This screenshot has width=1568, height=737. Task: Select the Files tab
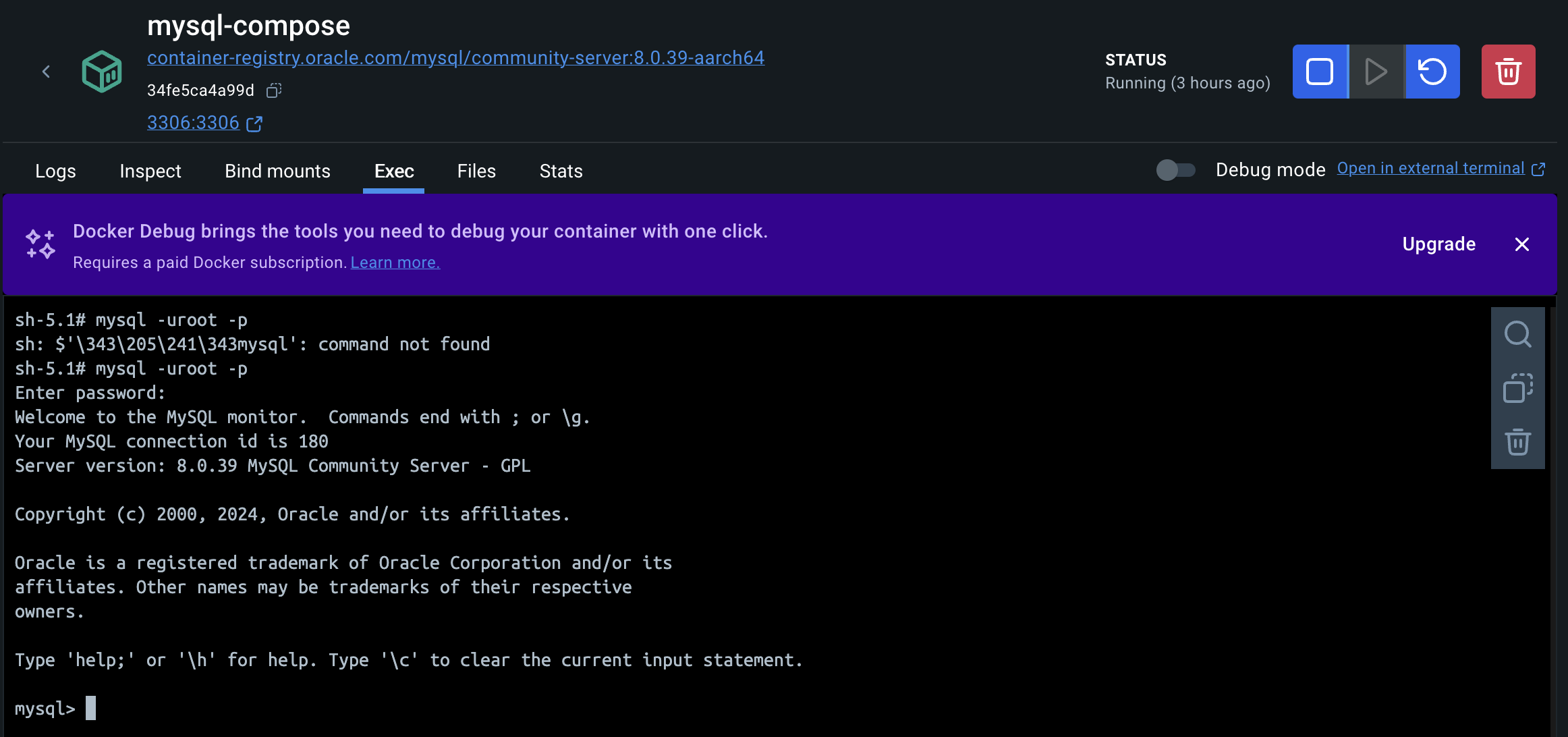pyautogui.click(x=476, y=171)
